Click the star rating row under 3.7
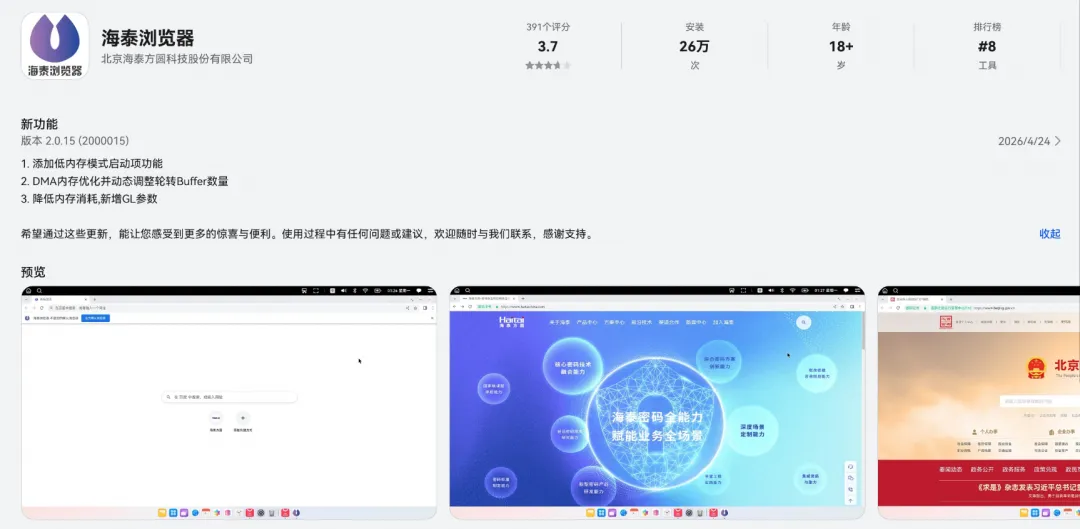Viewport: 1080px width, 529px height. click(x=548, y=65)
